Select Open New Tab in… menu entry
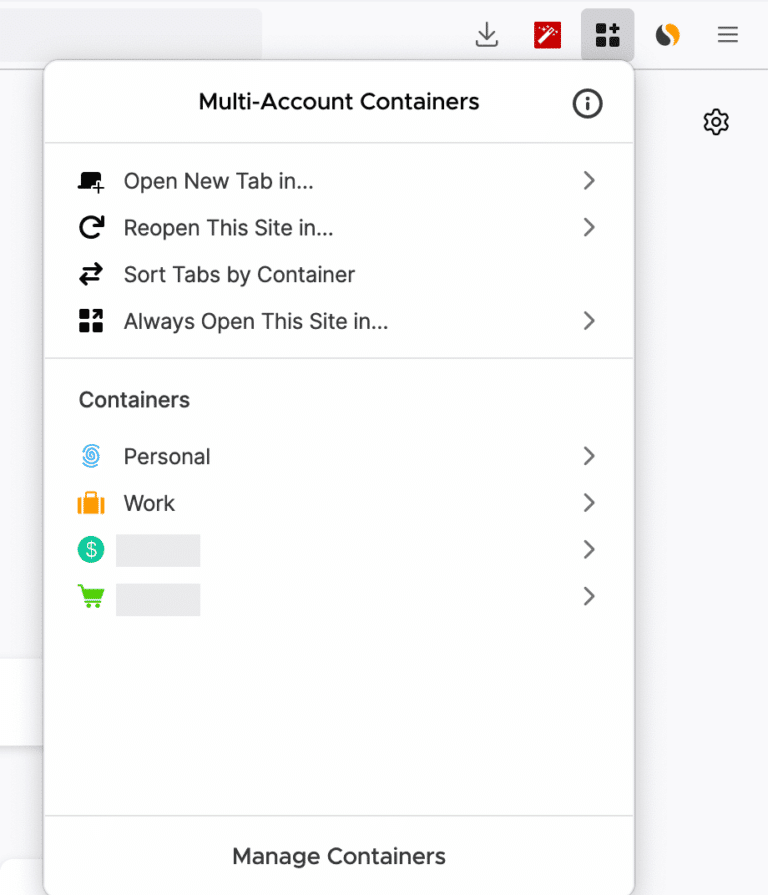Image resolution: width=768 pixels, height=895 pixels. coord(218,181)
